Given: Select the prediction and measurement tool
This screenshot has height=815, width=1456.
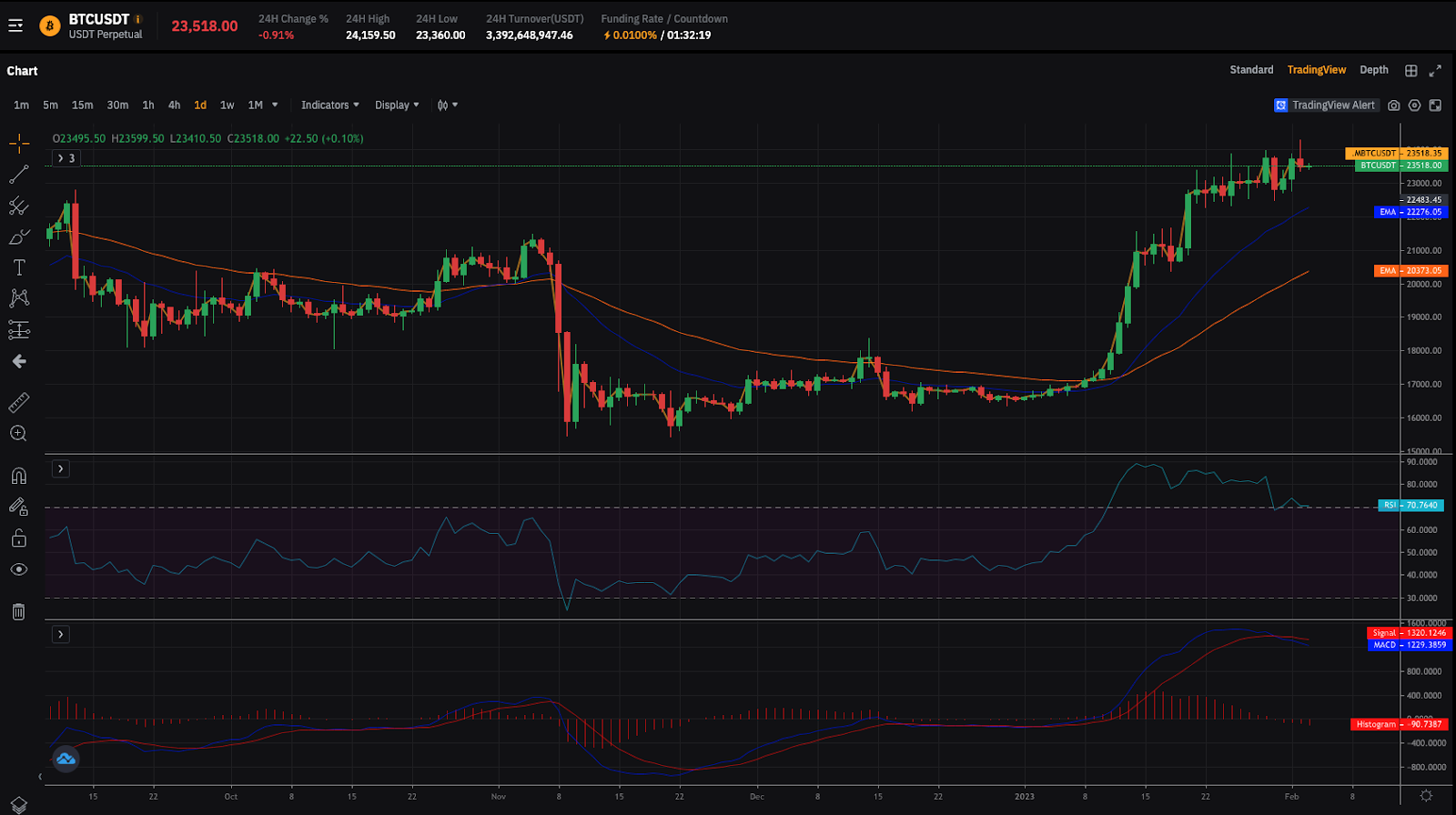Looking at the screenshot, I should [19, 330].
